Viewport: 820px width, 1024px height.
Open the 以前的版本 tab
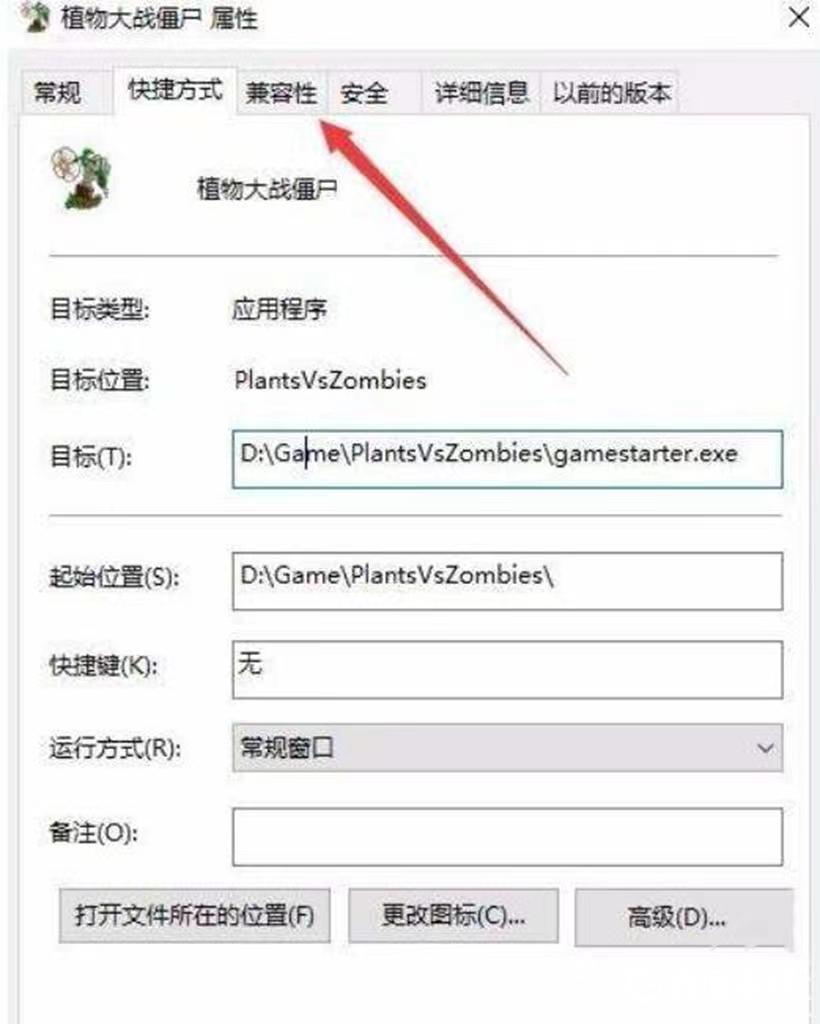pyautogui.click(x=611, y=93)
